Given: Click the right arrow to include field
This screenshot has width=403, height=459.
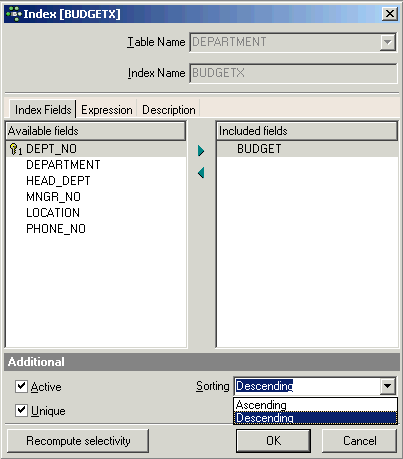Looking at the screenshot, I should click(201, 151).
